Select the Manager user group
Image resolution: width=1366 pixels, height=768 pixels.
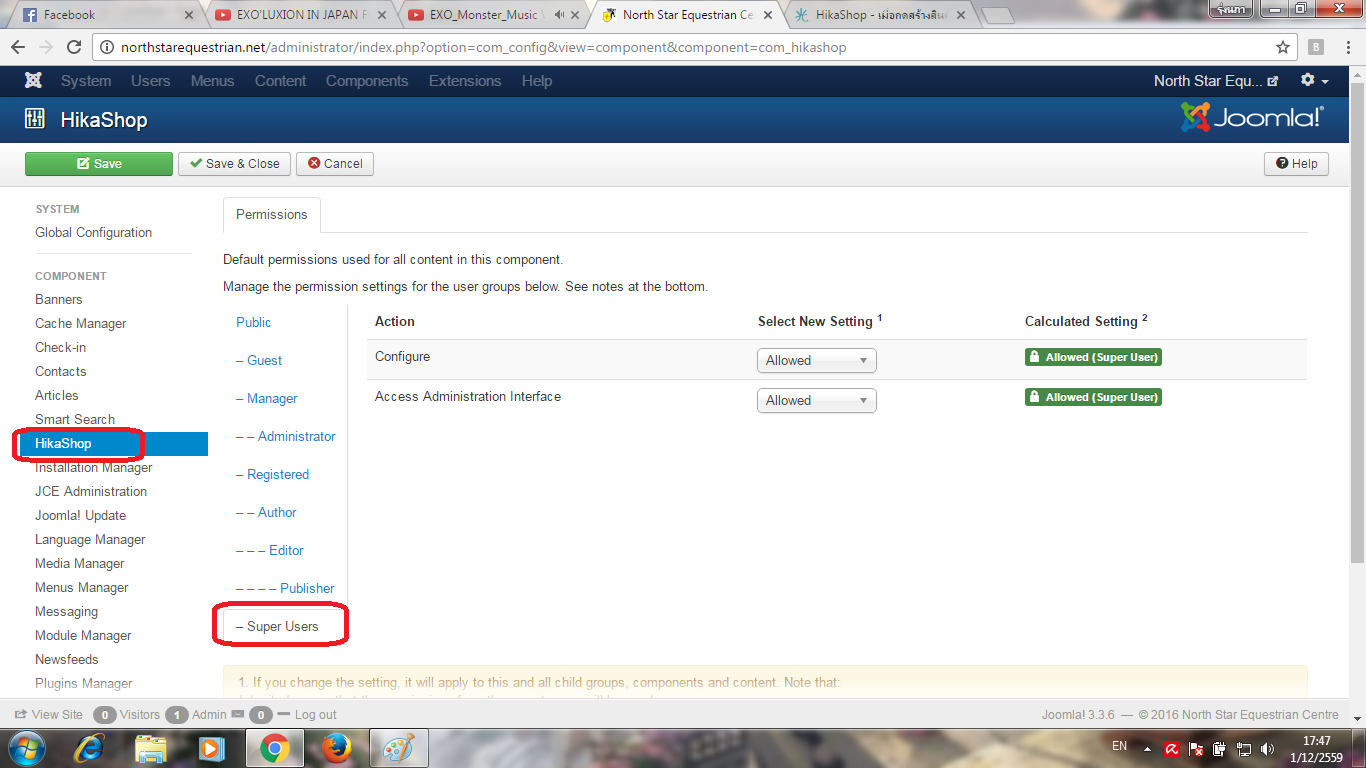(x=267, y=399)
